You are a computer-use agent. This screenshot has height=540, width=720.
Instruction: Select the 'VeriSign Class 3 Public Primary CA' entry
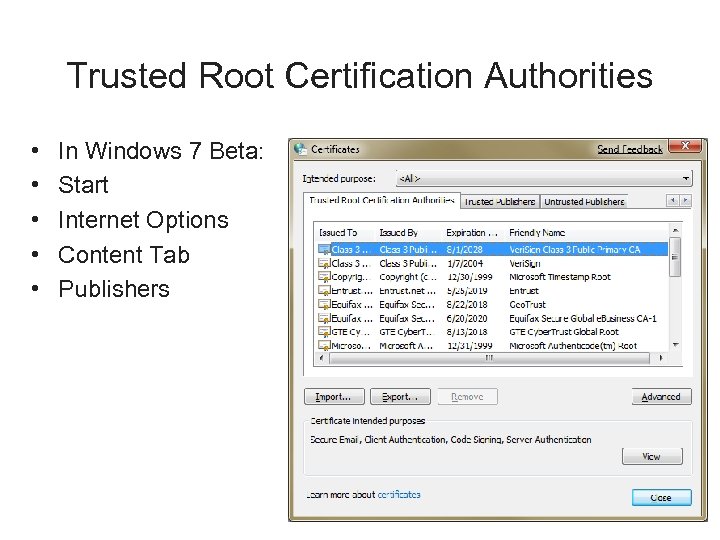pos(493,249)
